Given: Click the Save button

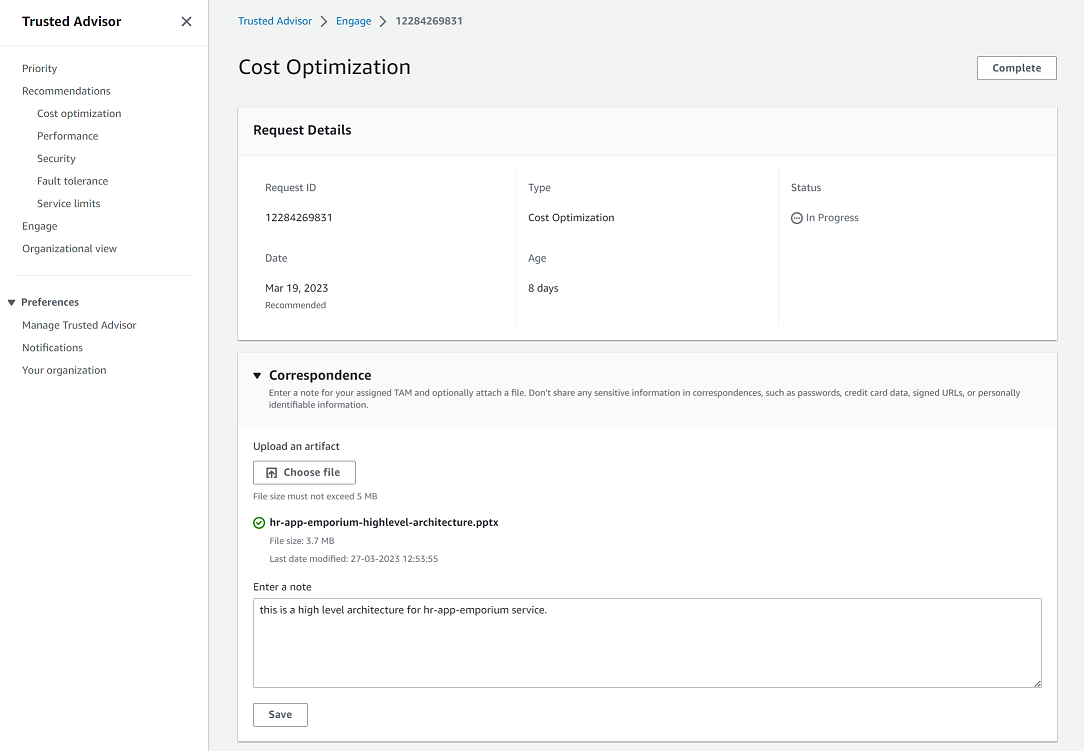Looking at the screenshot, I should [280, 714].
